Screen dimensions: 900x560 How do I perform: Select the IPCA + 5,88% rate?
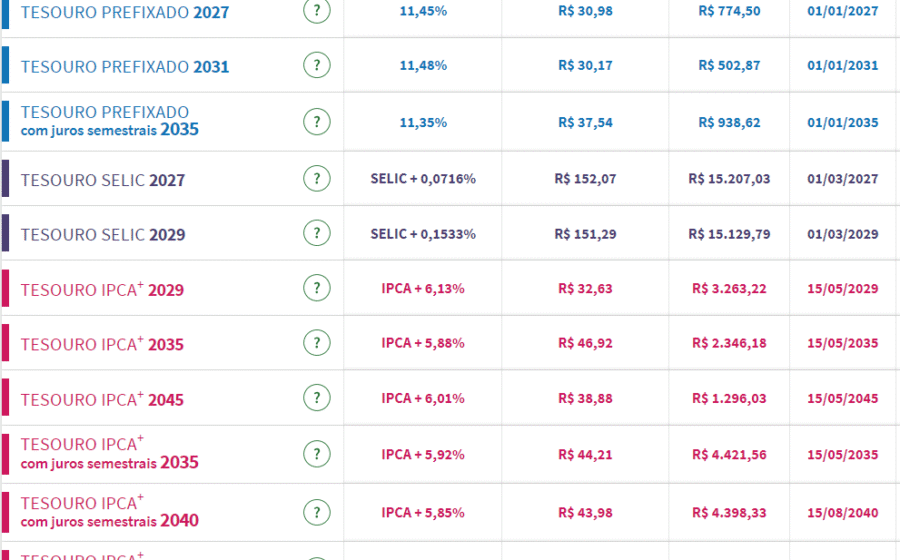[423, 343]
